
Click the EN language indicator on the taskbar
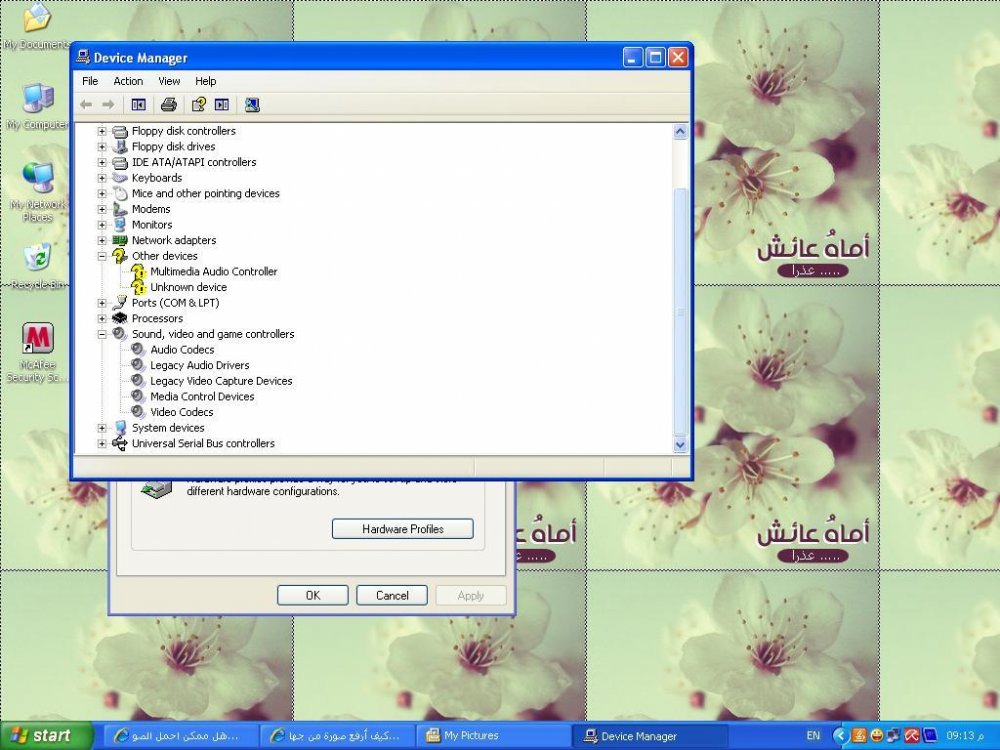[x=813, y=736]
